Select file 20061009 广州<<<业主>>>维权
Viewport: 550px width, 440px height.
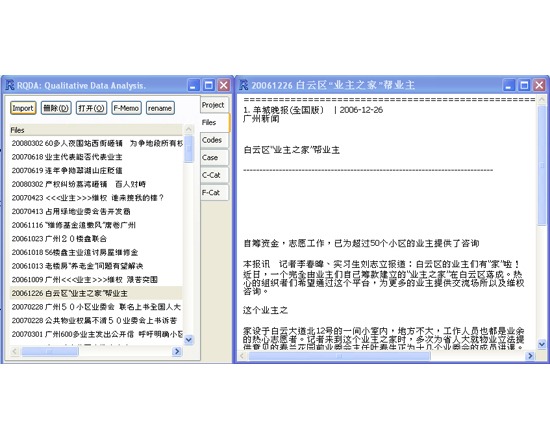tap(96, 280)
